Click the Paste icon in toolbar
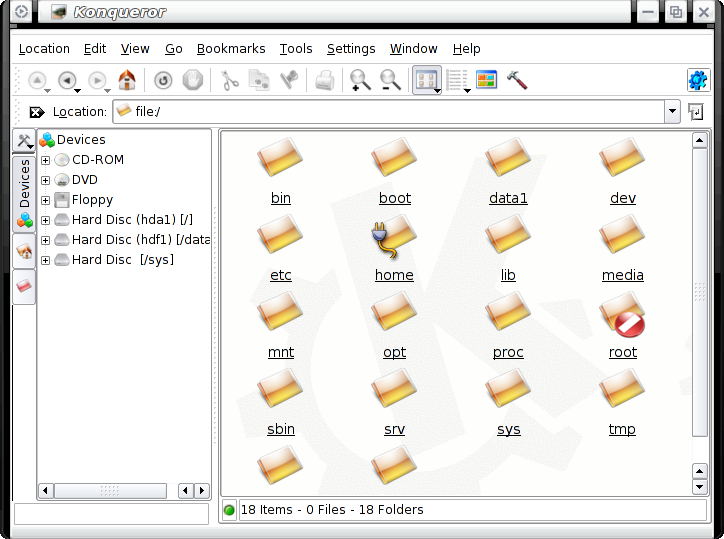724x539 pixels. coord(289,80)
